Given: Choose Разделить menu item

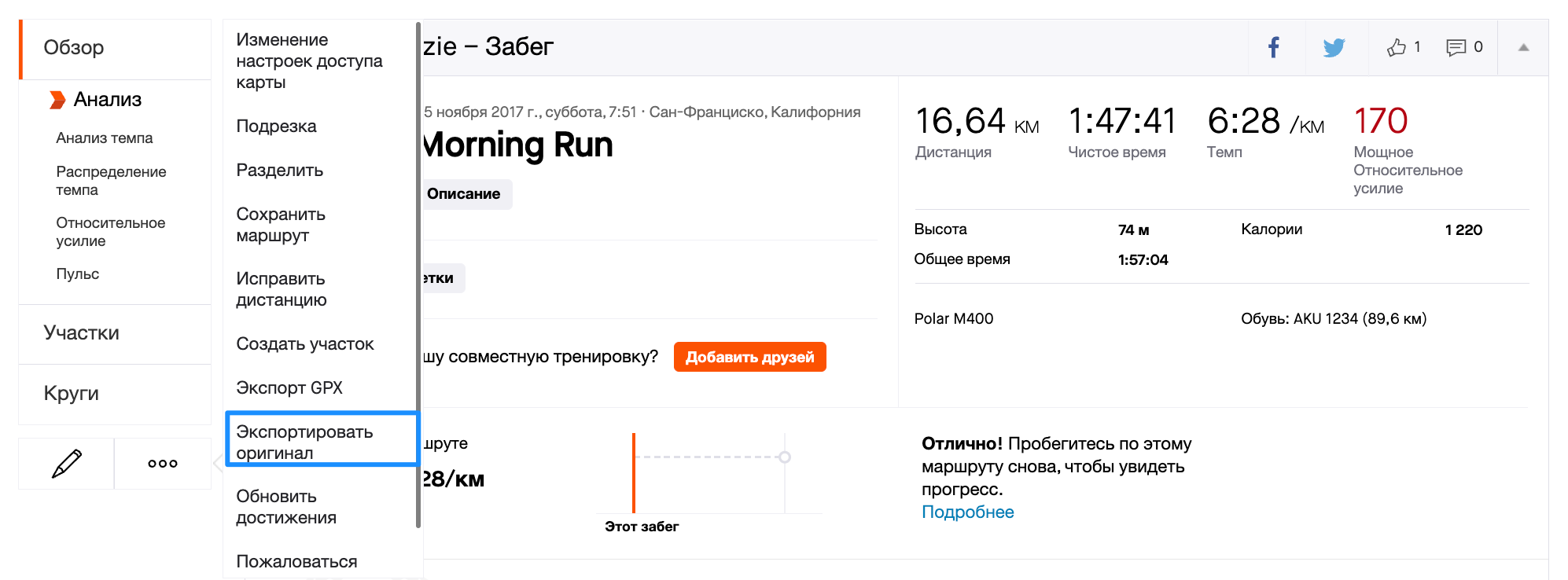Looking at the screenshot, I should click(279, 171).
